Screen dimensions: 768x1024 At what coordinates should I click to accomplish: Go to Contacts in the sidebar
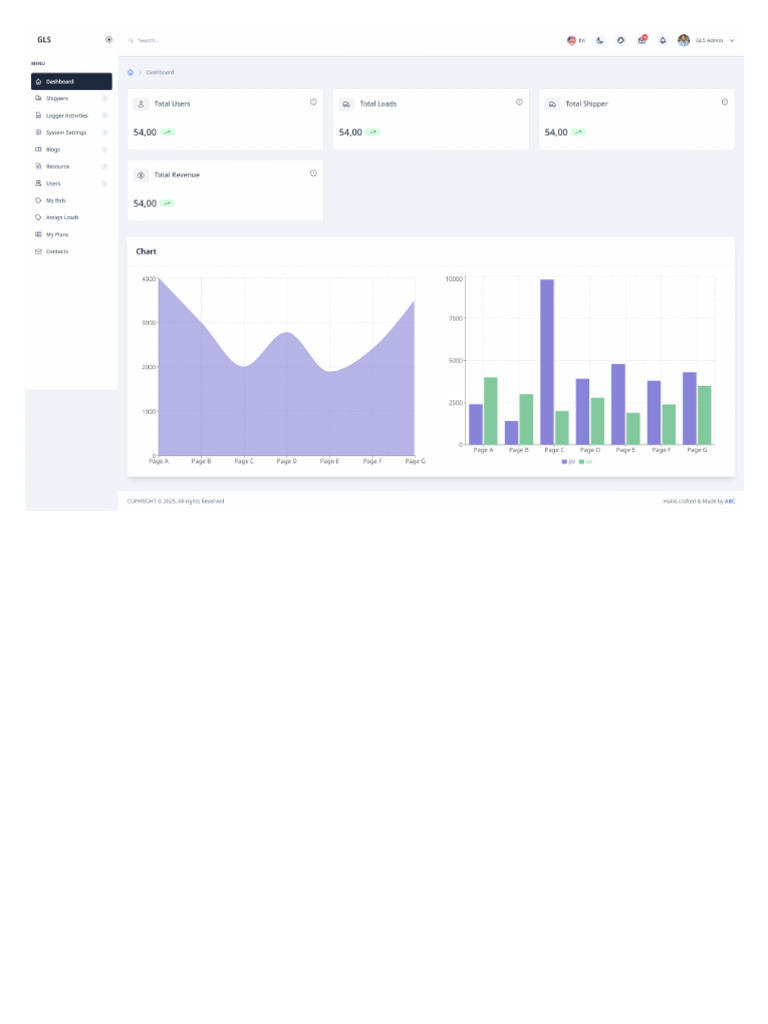[x=57, y=251]
